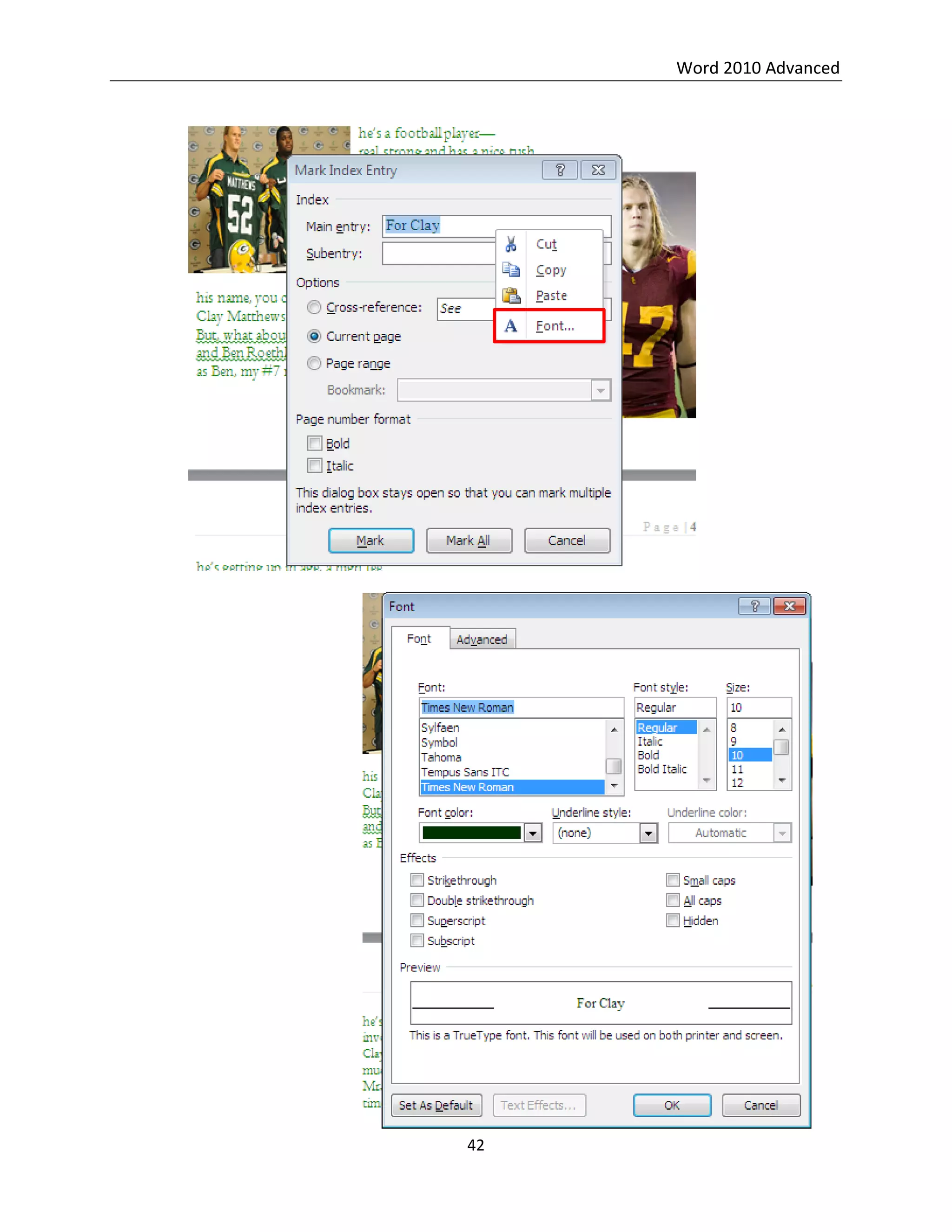Check the Strikethrough effect
The width and height of the screenshot is (952, 1232).
(417, 880)
